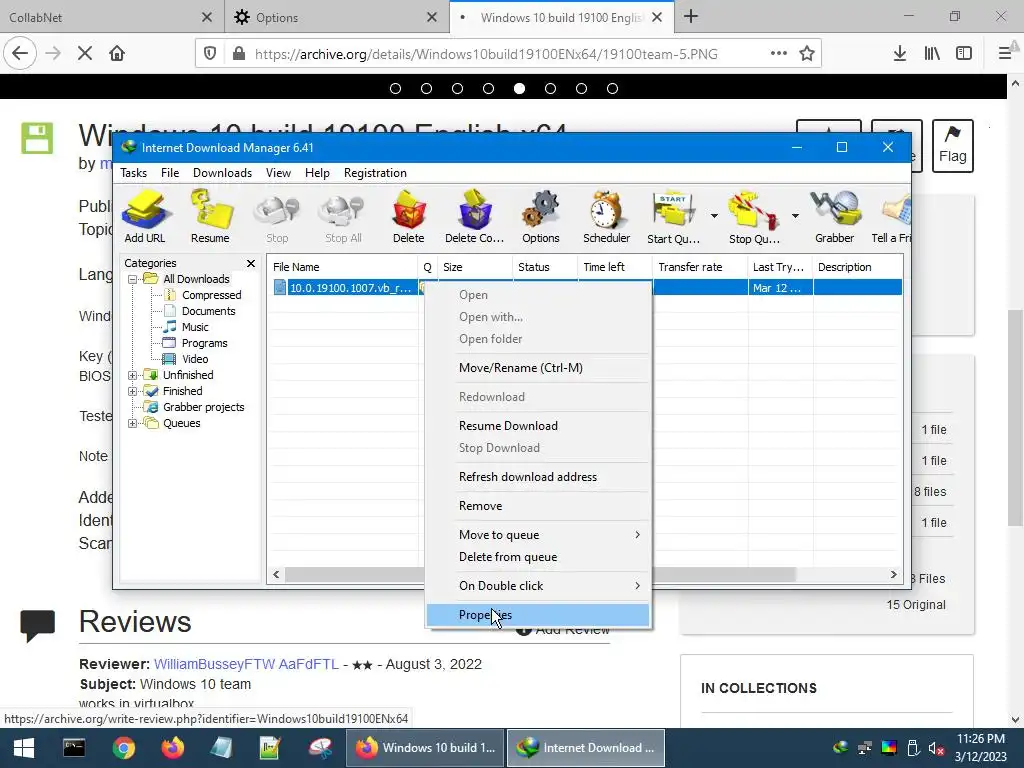Choose Resume Download in context menu

[538, 426]
